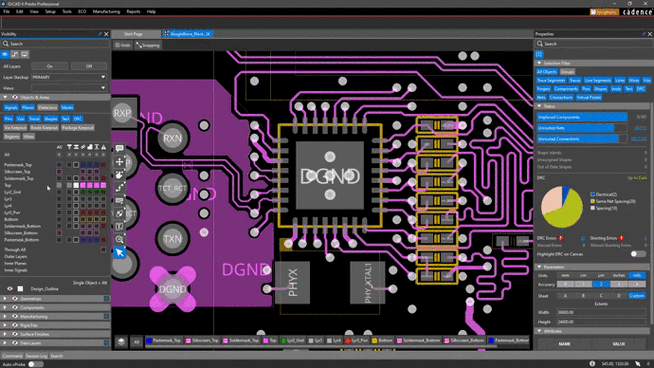Turn All Layers Off
The height and width of the screenshot is (368, 654).
click(x=89, y=66)
